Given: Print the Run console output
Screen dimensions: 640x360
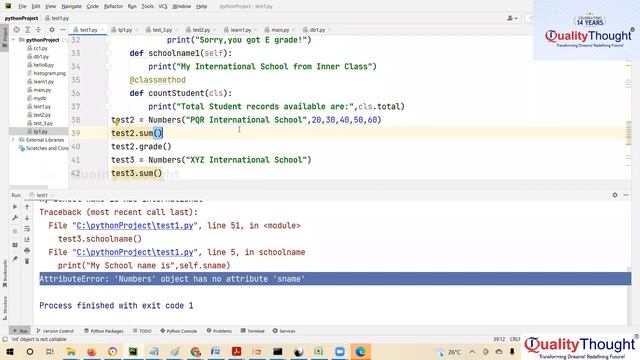Looking at the screenshot, I should pyautogui.click(x=27, y=250).
